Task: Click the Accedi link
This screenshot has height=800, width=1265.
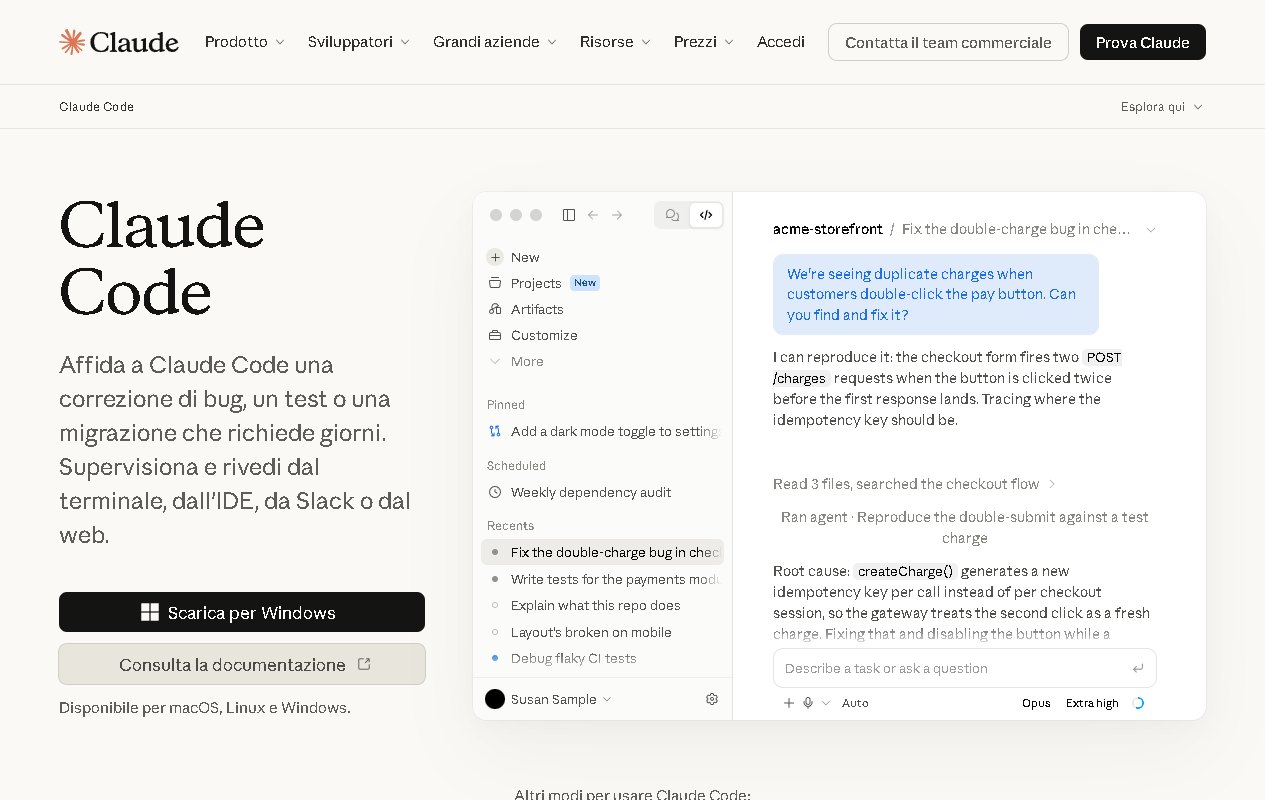Action: [781, 42]
